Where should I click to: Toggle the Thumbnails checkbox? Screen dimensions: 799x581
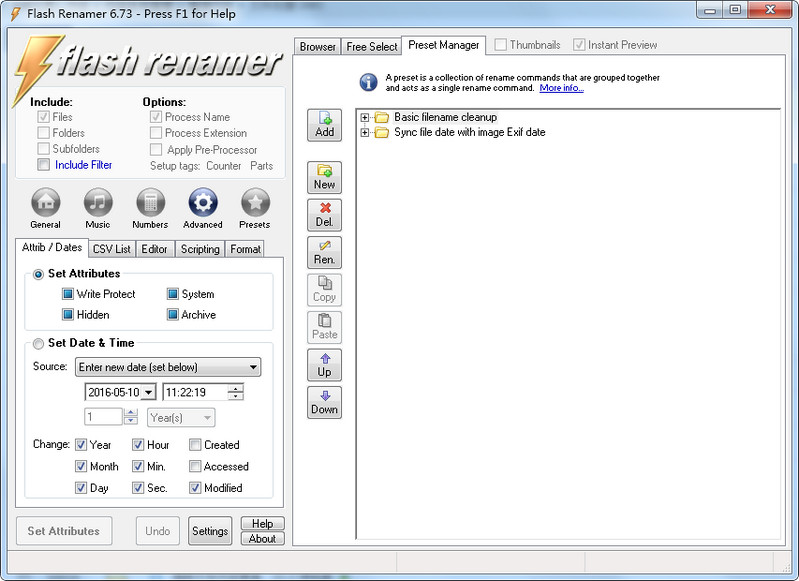pyautogui.click(x=500, y=44)
